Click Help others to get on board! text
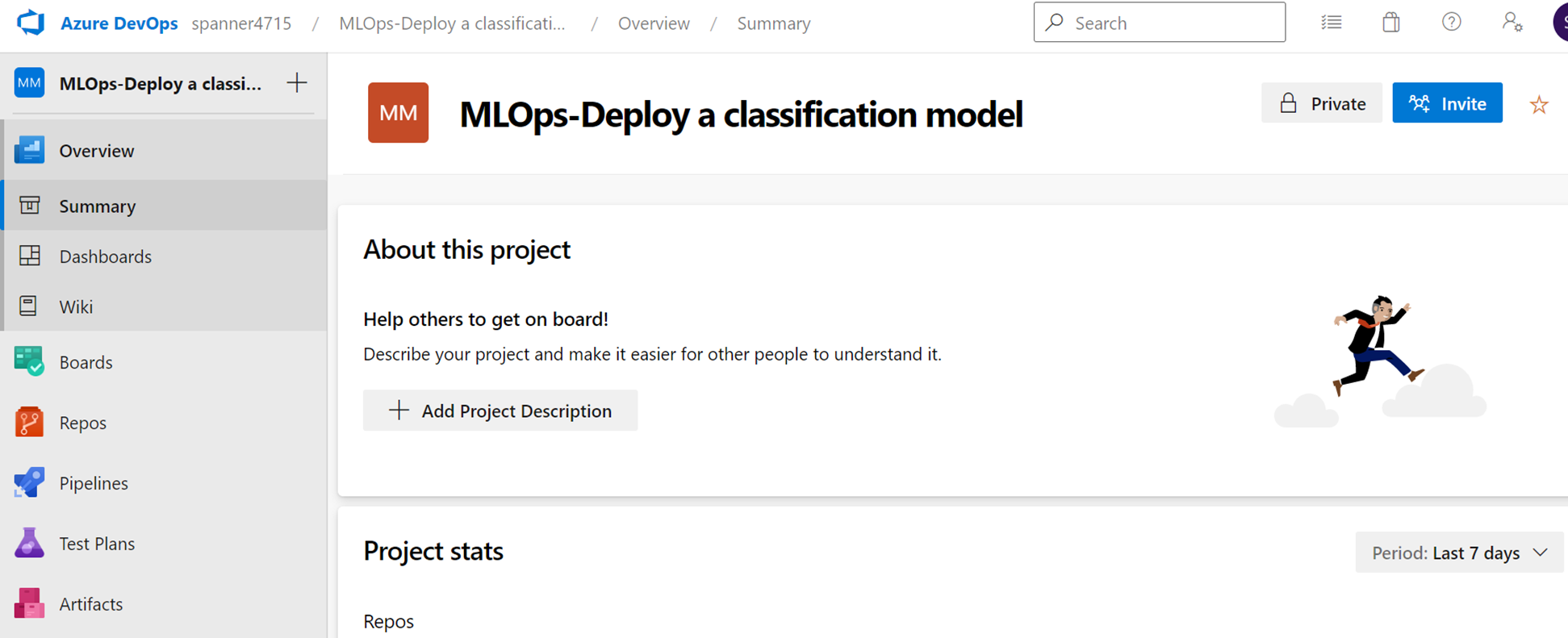This screenshot has width=1568, height=638. coord(486,319)
